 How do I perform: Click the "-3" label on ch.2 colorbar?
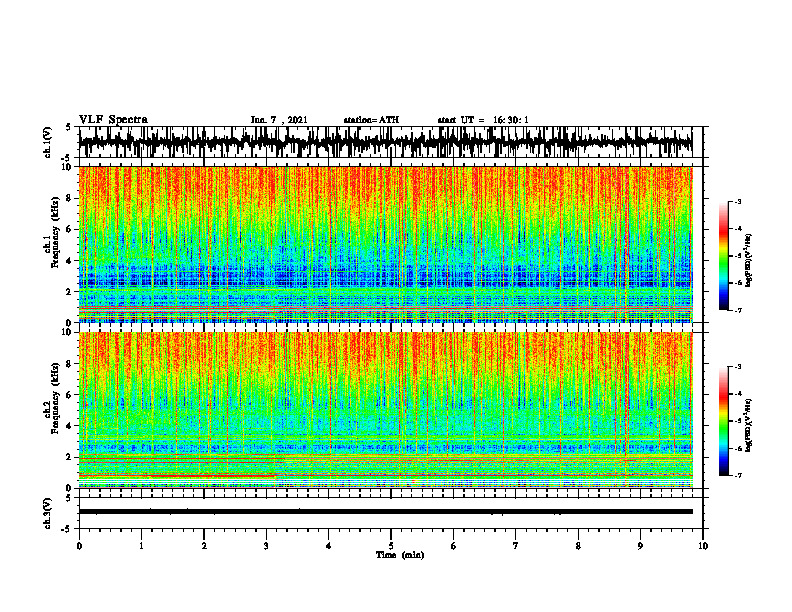pyautogui.click(x=738, y=367)
